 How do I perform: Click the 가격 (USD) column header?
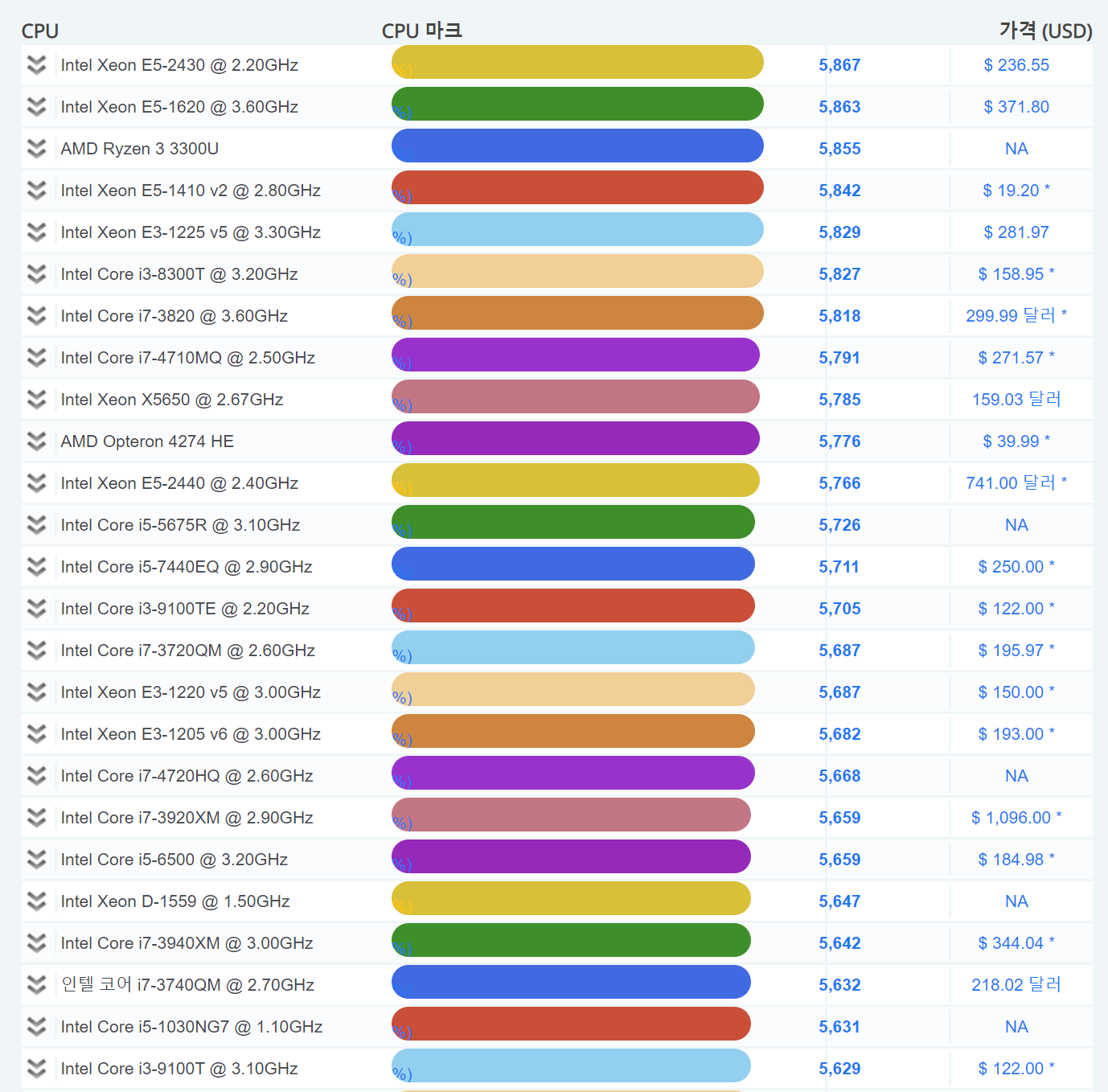coord(1044,31)
